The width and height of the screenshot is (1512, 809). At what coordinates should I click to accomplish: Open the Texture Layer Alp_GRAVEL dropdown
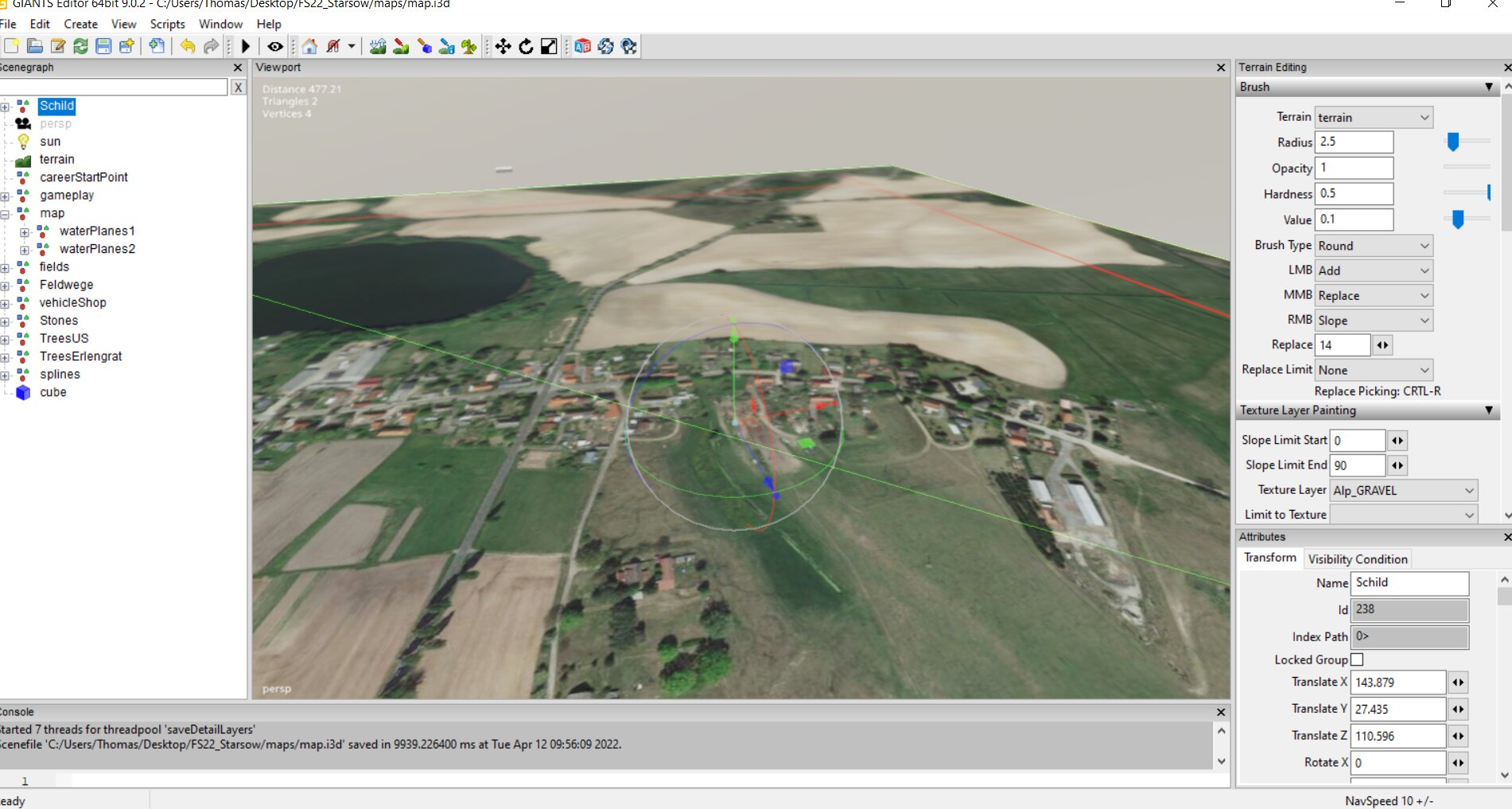[x=1404, y=491]
